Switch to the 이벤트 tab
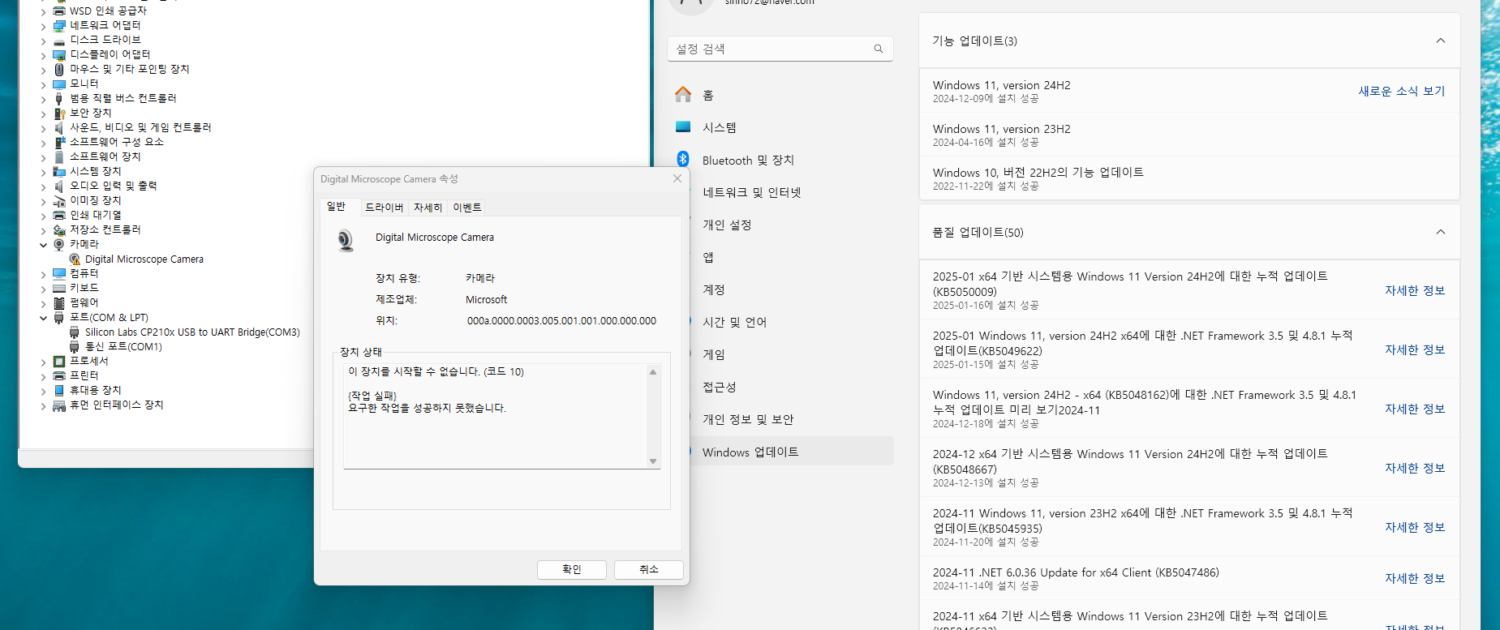 point(467,207)
